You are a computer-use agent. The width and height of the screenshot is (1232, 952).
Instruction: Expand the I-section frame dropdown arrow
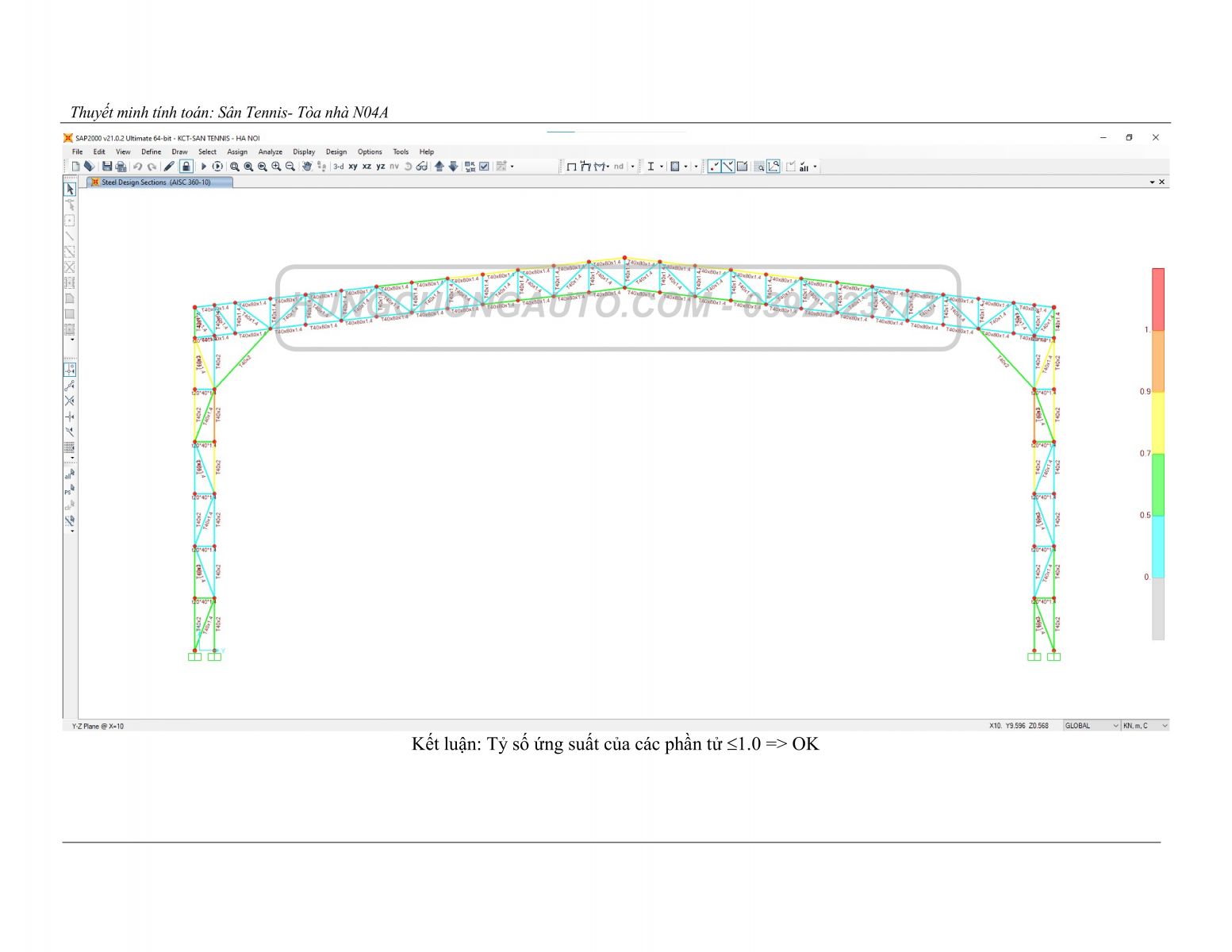(x=662, y=167)
